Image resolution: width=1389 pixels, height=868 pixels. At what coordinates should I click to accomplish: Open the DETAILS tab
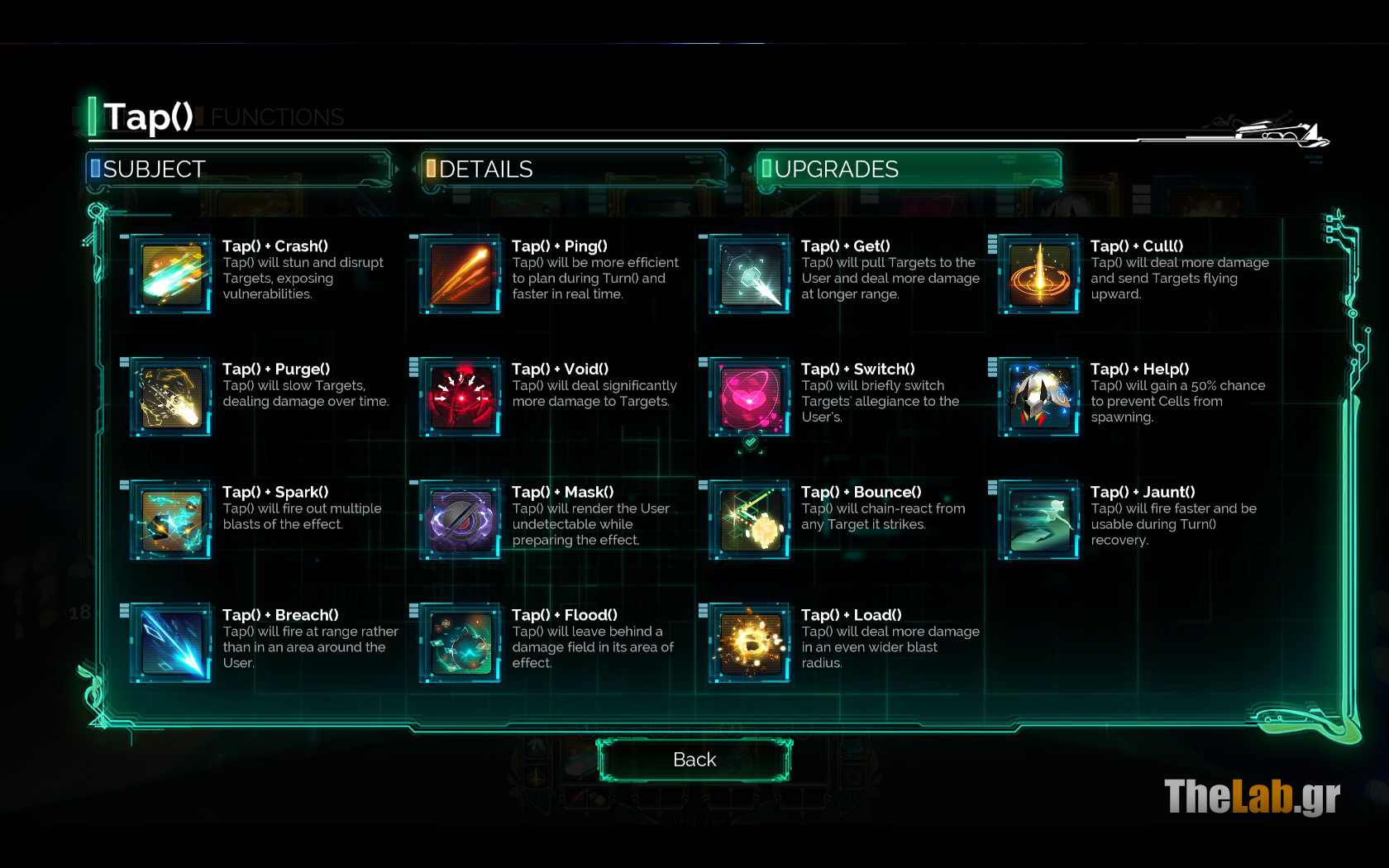575,169
